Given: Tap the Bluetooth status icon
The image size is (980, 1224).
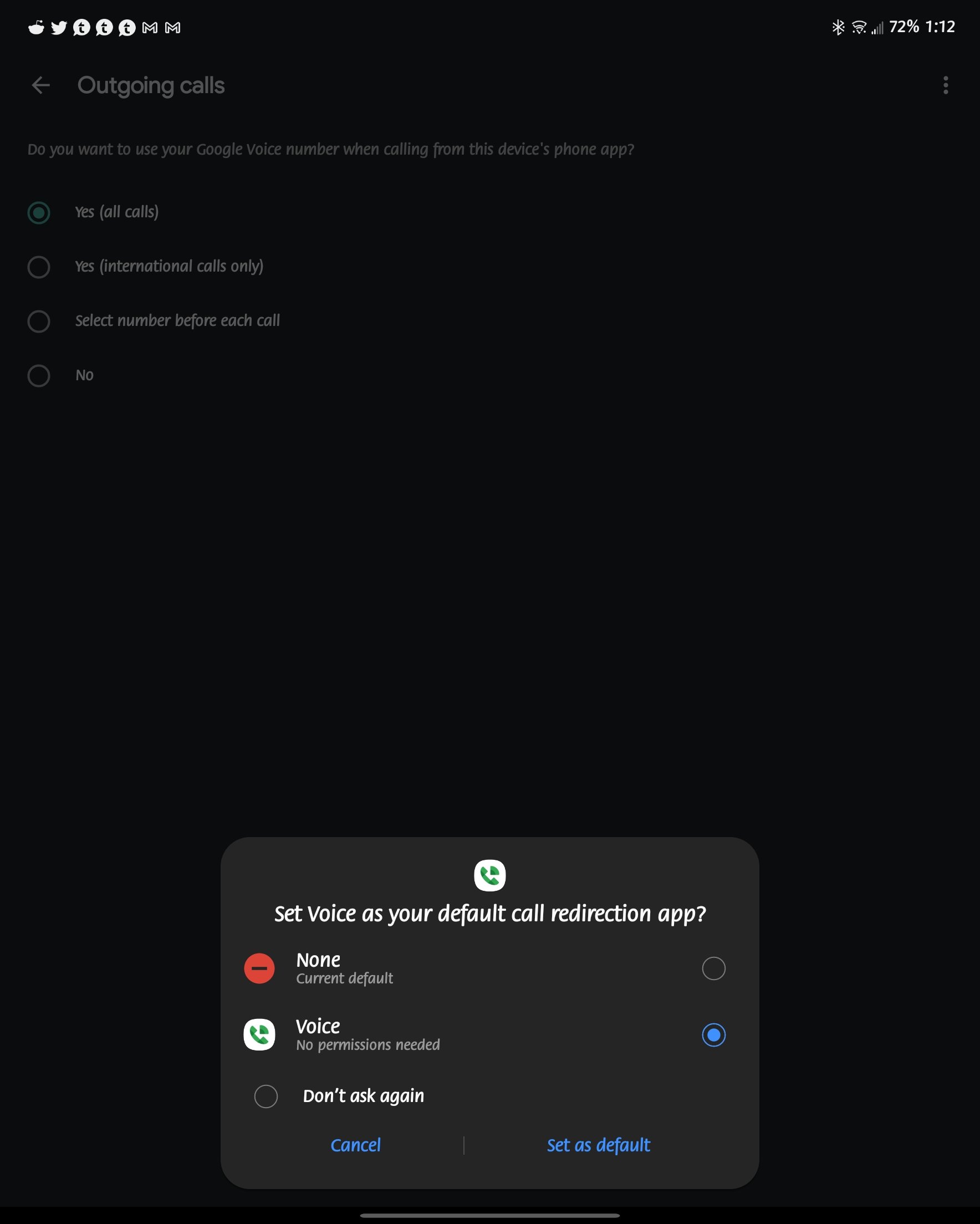Looking at the screenshot, I should click(x=838, y=27).
